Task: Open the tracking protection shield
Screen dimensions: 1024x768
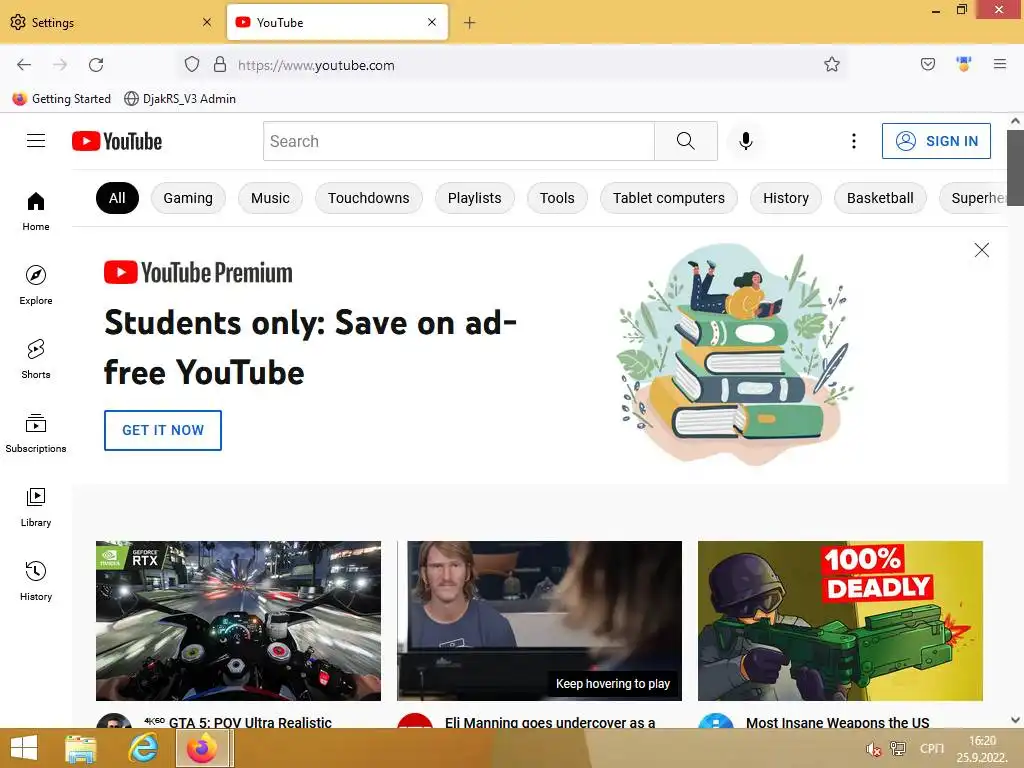Action: [x=191, y=64]
